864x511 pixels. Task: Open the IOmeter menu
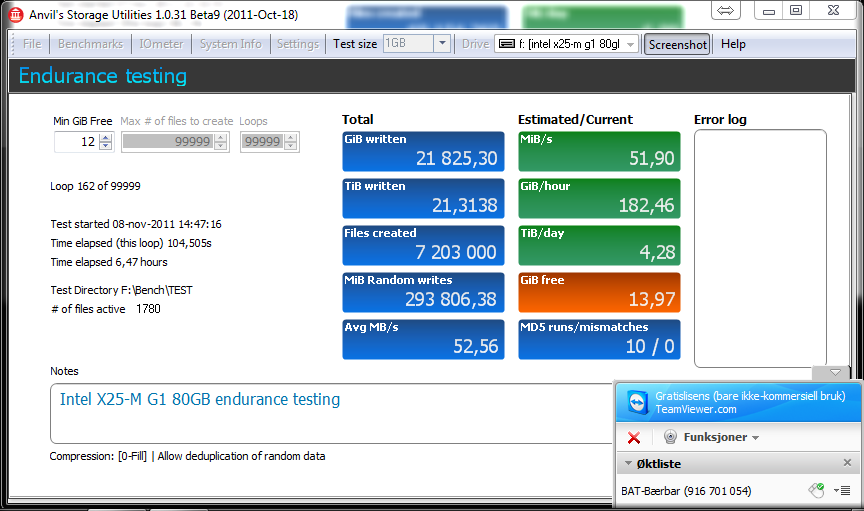[x=161, y=44]
